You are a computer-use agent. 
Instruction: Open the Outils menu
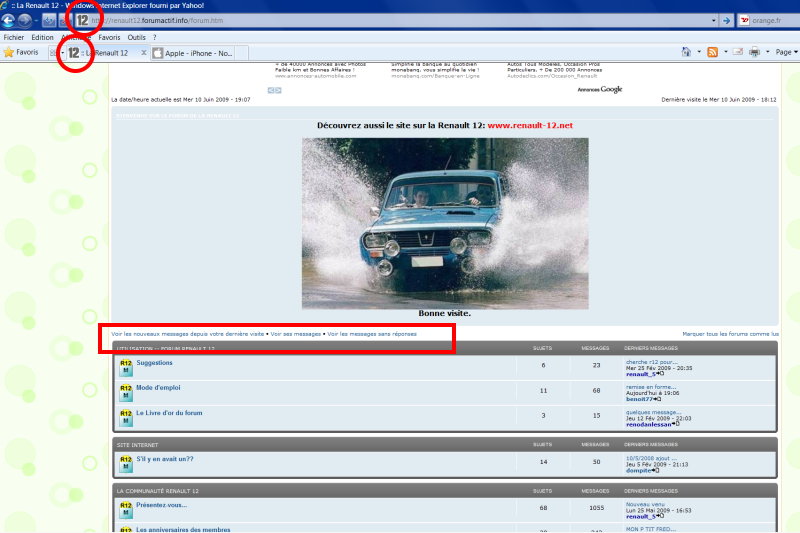tap(136, 37)
